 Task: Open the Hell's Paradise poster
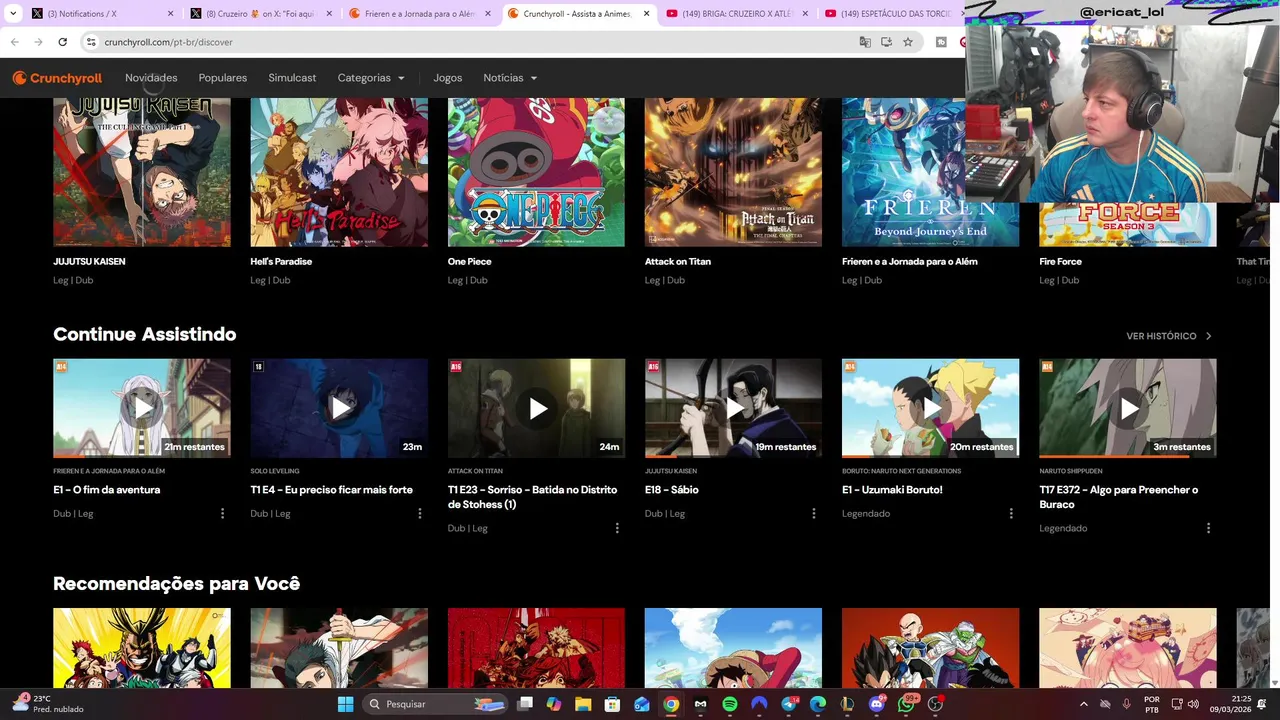(339, 172)
